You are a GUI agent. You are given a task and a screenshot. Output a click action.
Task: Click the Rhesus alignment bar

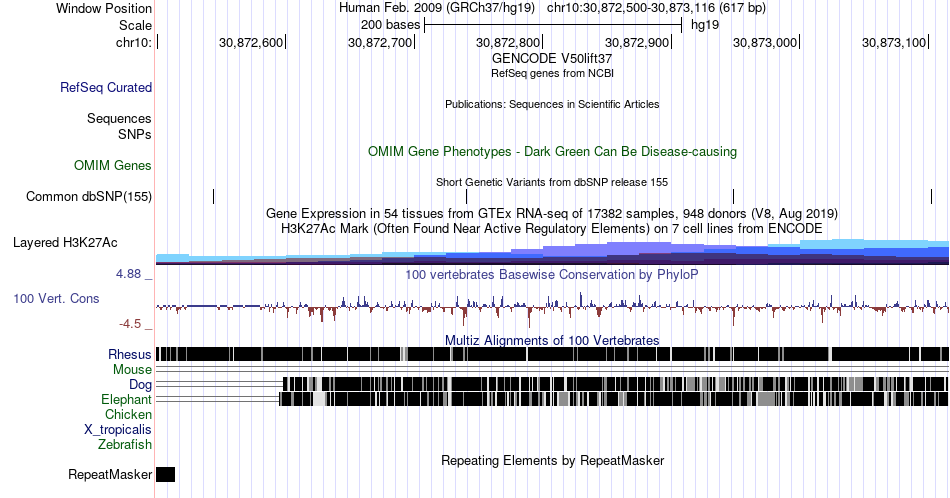coord(552,354)
